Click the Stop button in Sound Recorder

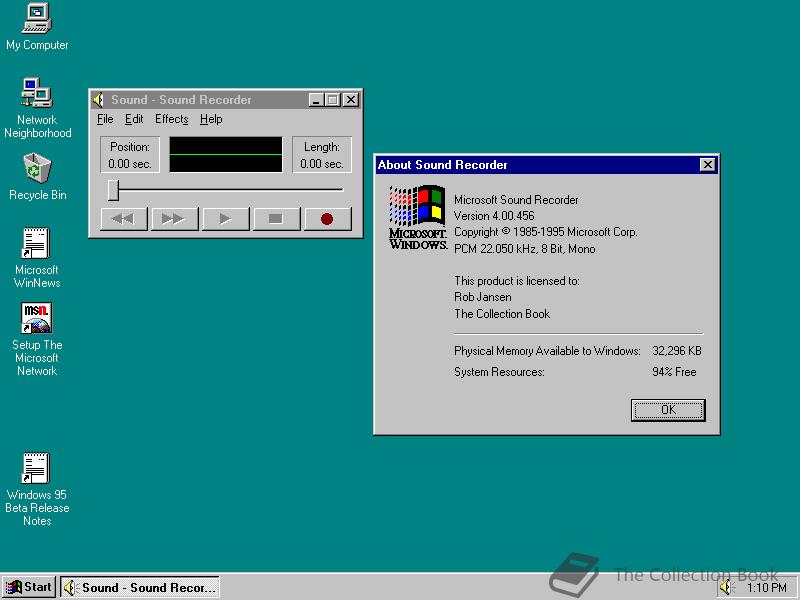pyautogui.click(x=277, y=219)
